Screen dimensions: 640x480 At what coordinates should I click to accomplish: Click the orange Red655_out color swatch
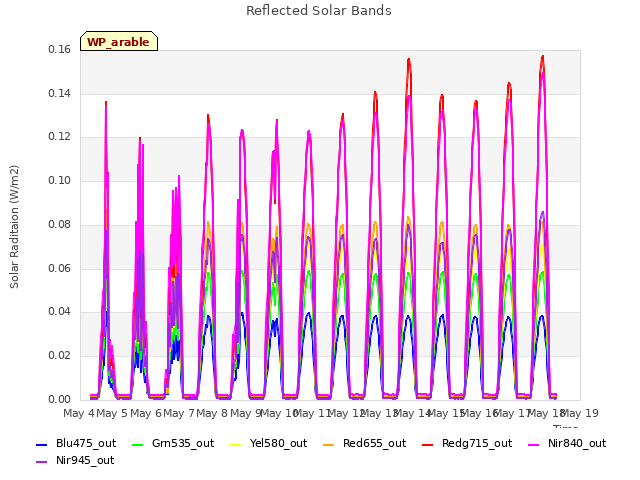pyautogui.click(x=329, y=444)
